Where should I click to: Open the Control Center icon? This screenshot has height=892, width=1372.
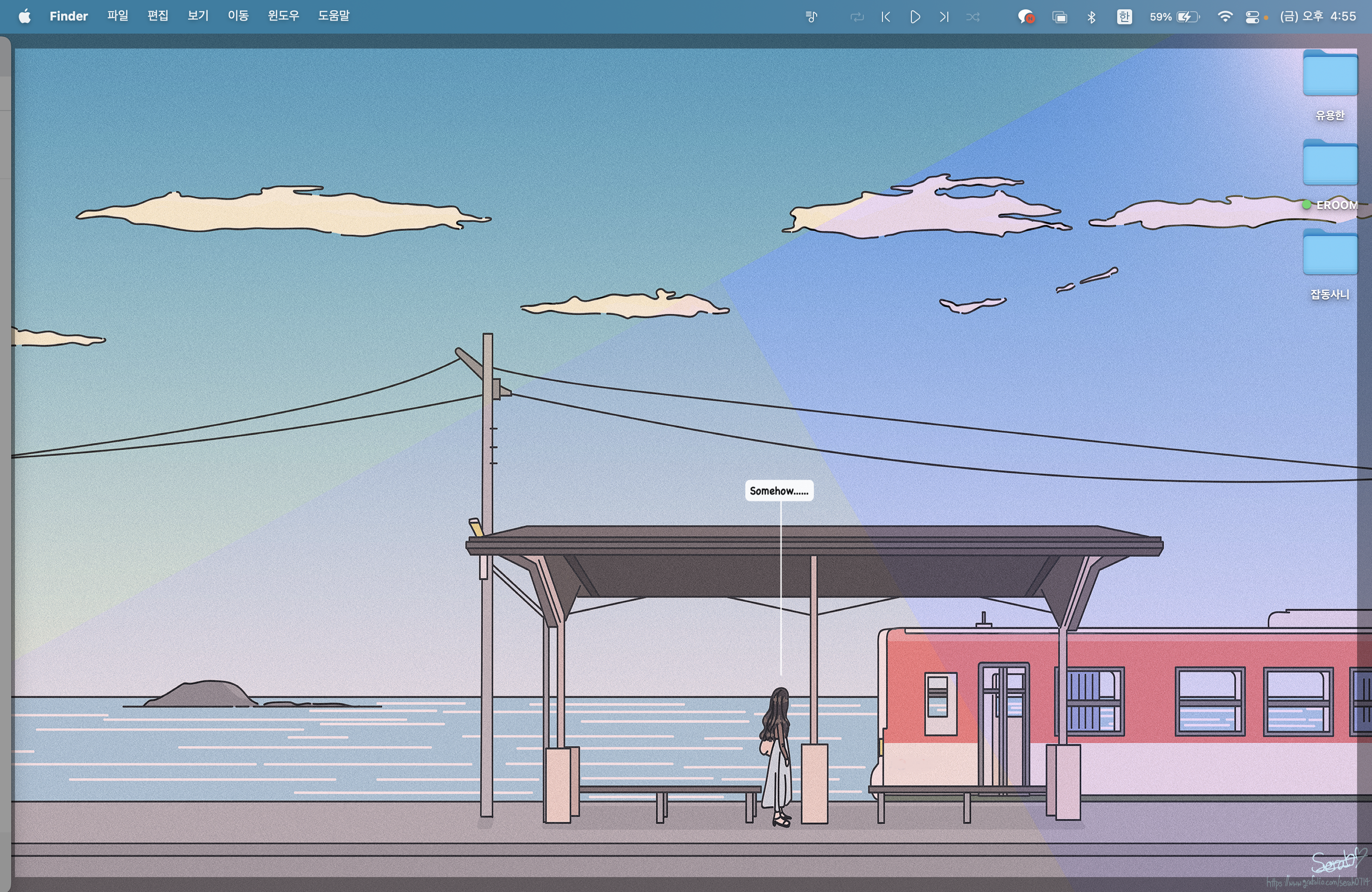(1252, 17)
